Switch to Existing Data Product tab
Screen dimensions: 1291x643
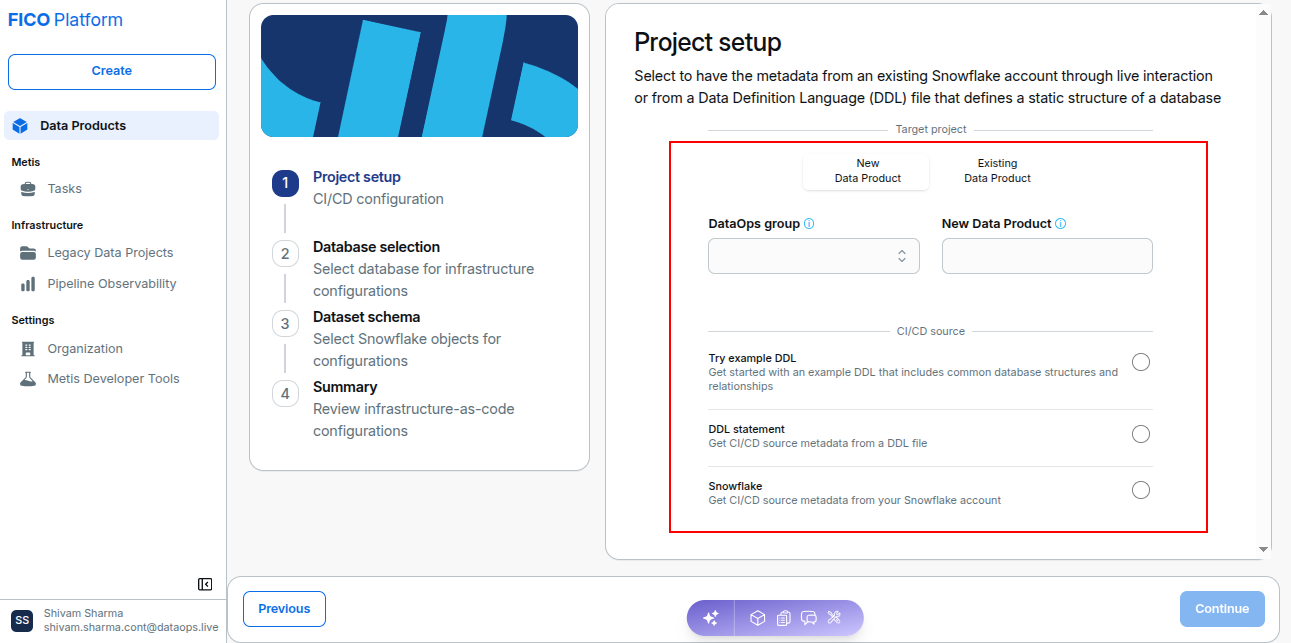click(x=997, y=171)
